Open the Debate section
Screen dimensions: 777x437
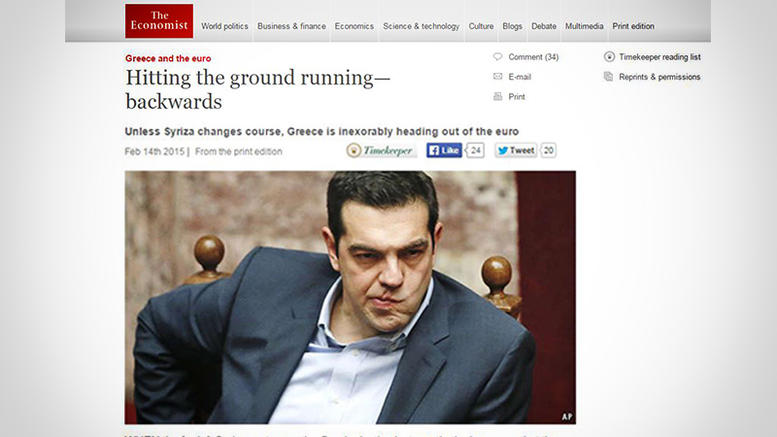544,26
